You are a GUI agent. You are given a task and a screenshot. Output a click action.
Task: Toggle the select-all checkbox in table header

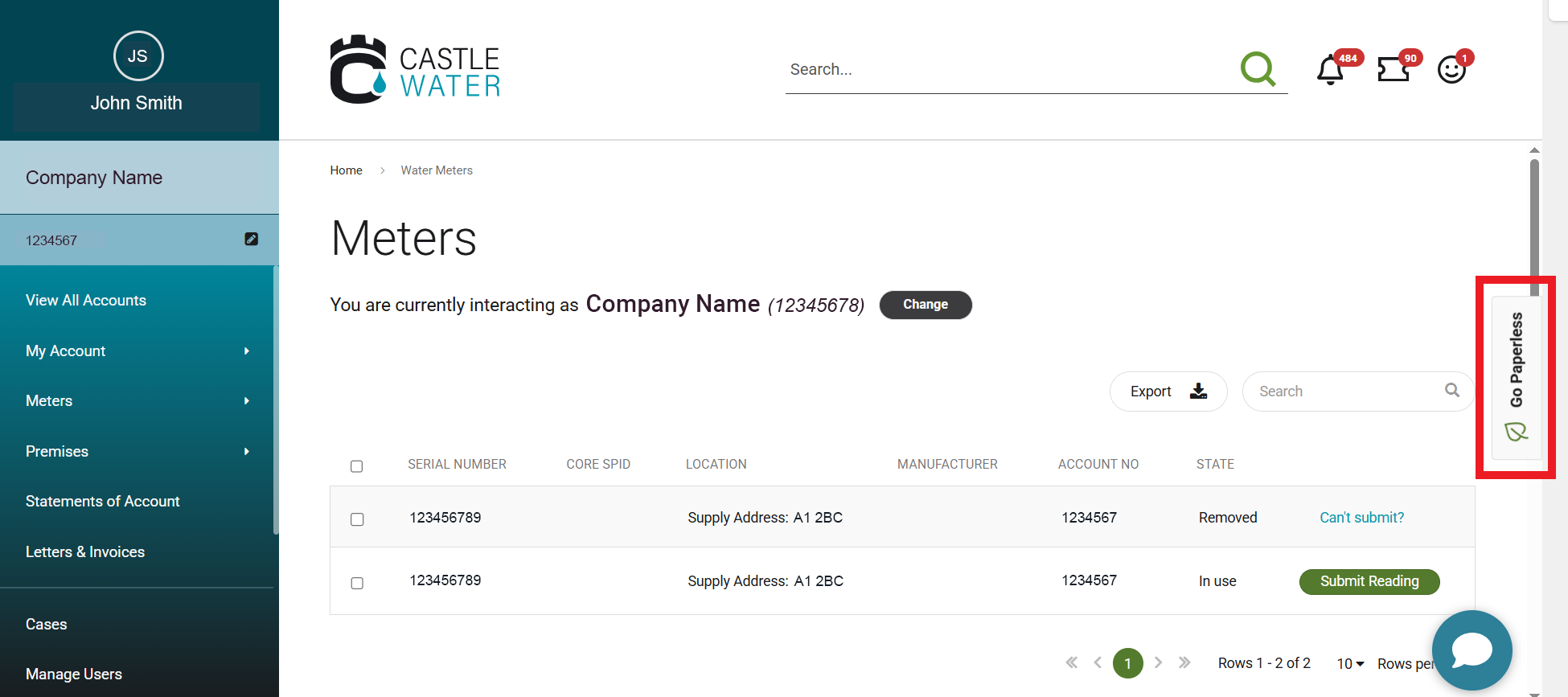(357, 466)
